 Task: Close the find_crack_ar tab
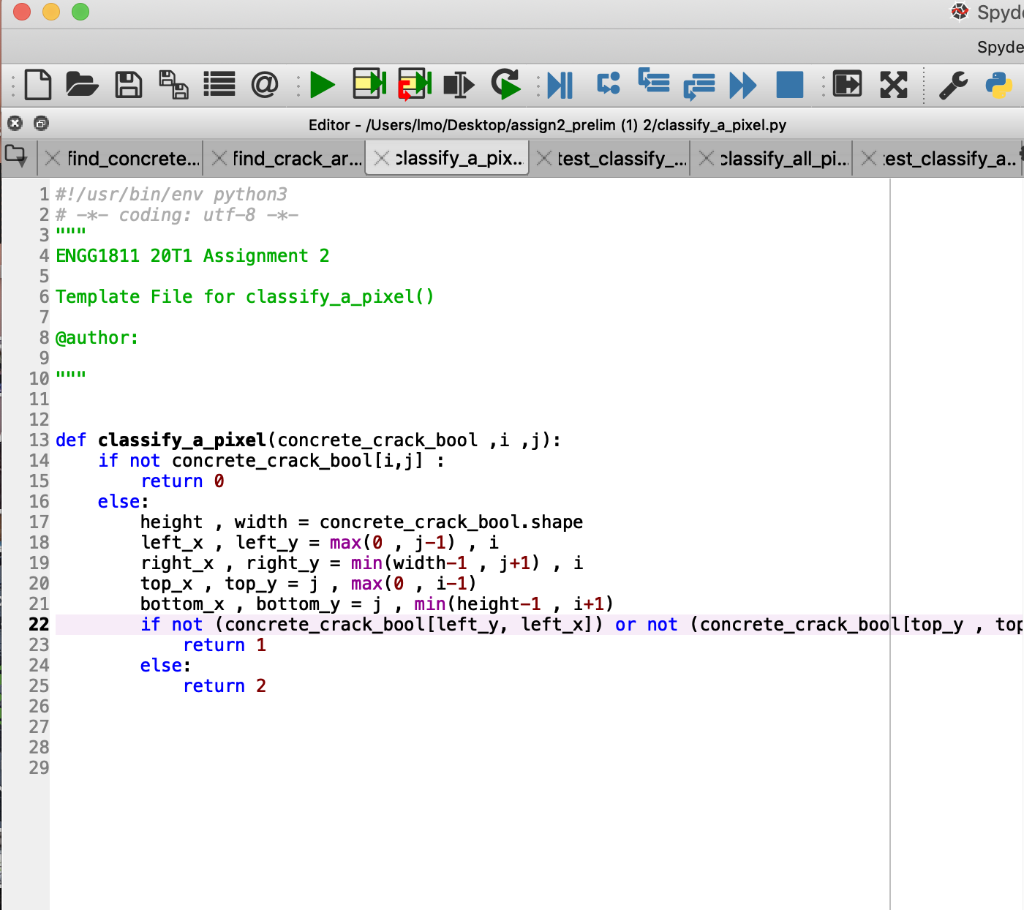tap(219, 158)
